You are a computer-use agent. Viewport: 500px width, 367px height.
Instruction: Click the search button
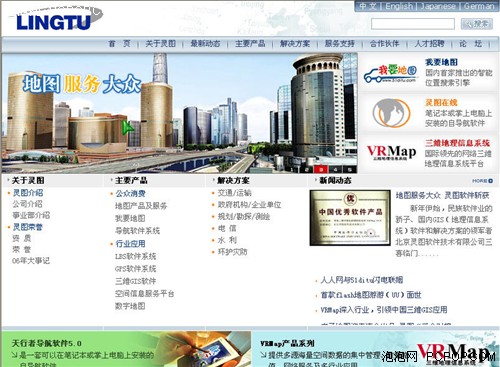[477, 24]
